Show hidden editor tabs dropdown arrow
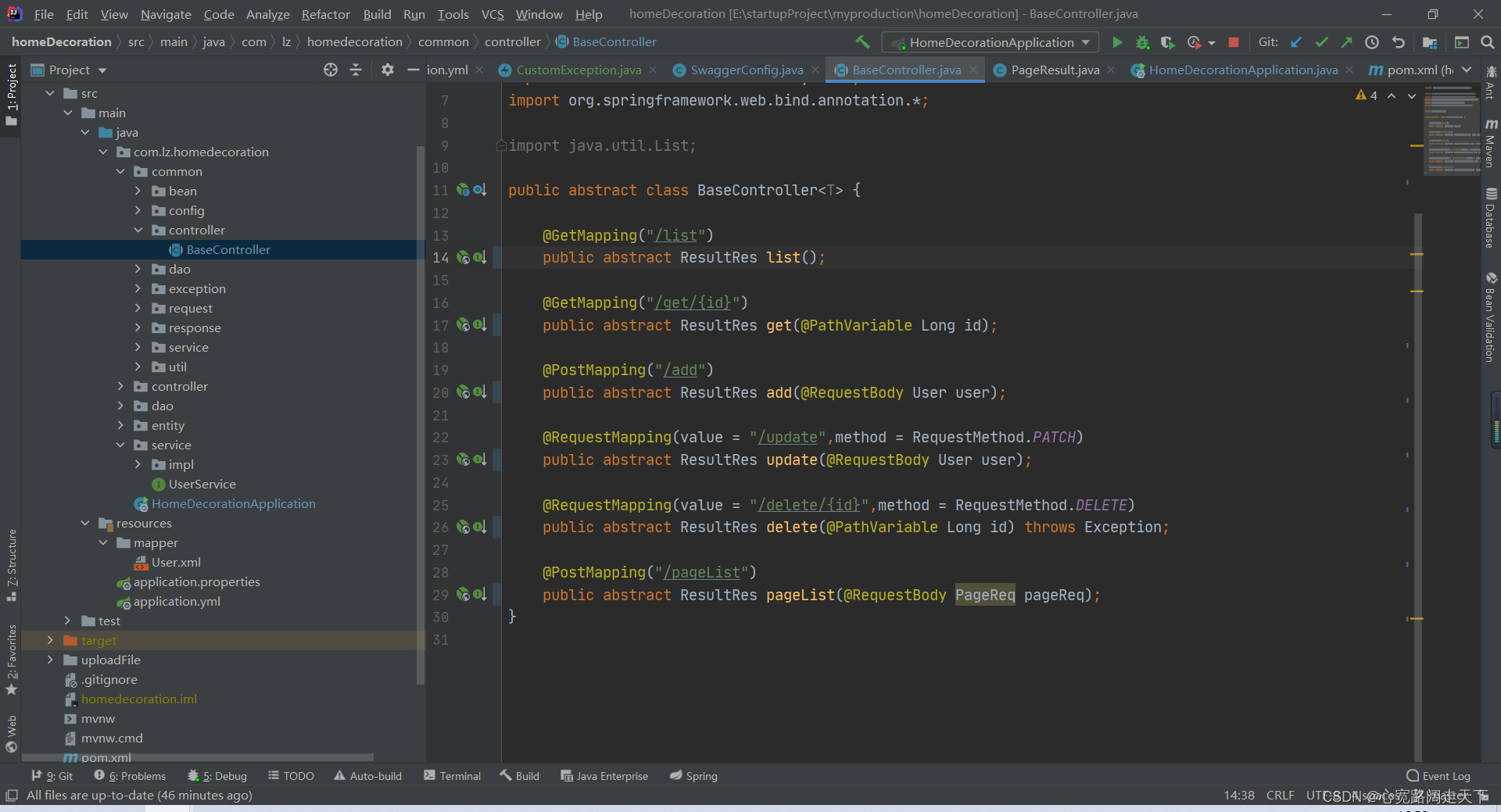 point(1467,70)
